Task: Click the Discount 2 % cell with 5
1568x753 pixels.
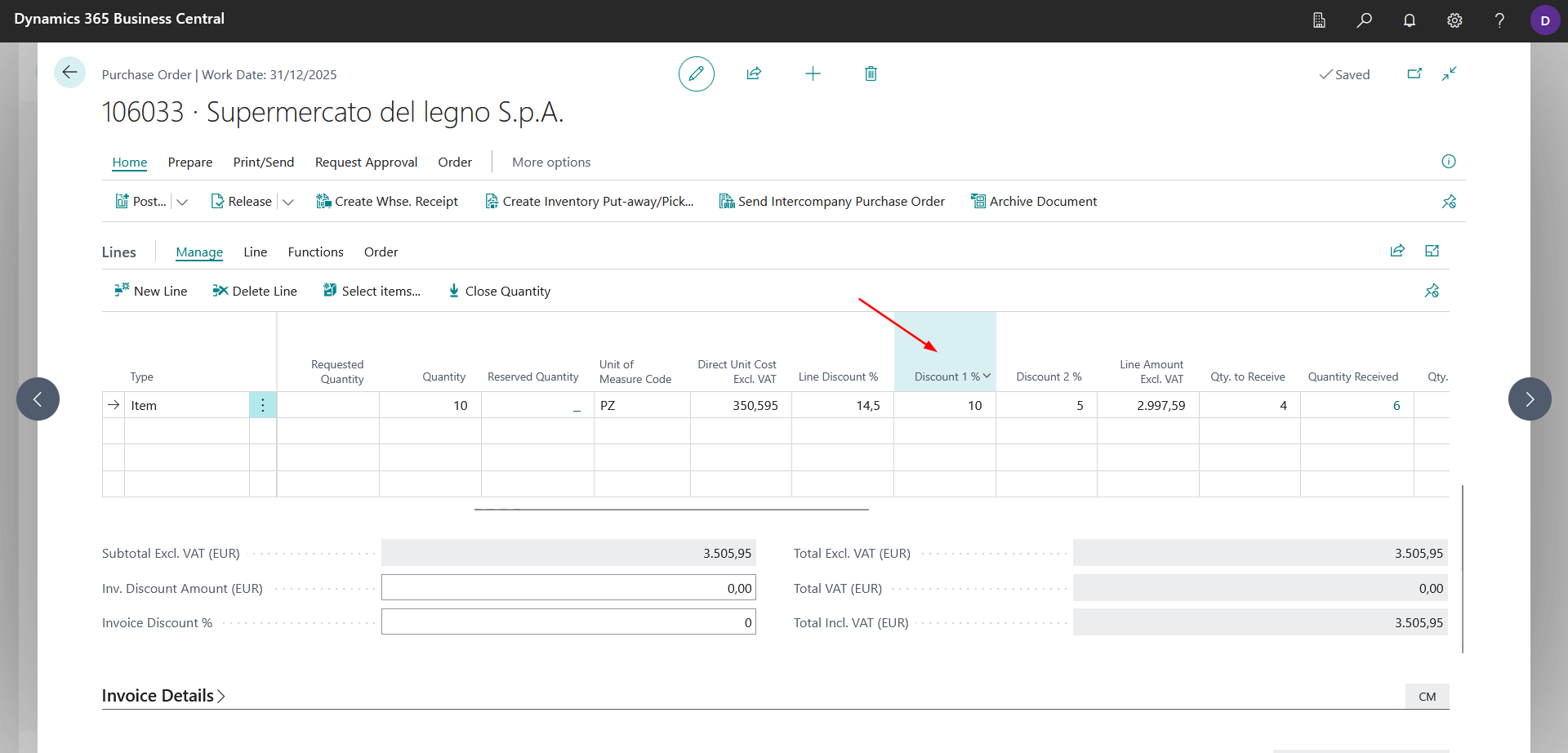Action: pyautogui.click(x=1046, y=406)
